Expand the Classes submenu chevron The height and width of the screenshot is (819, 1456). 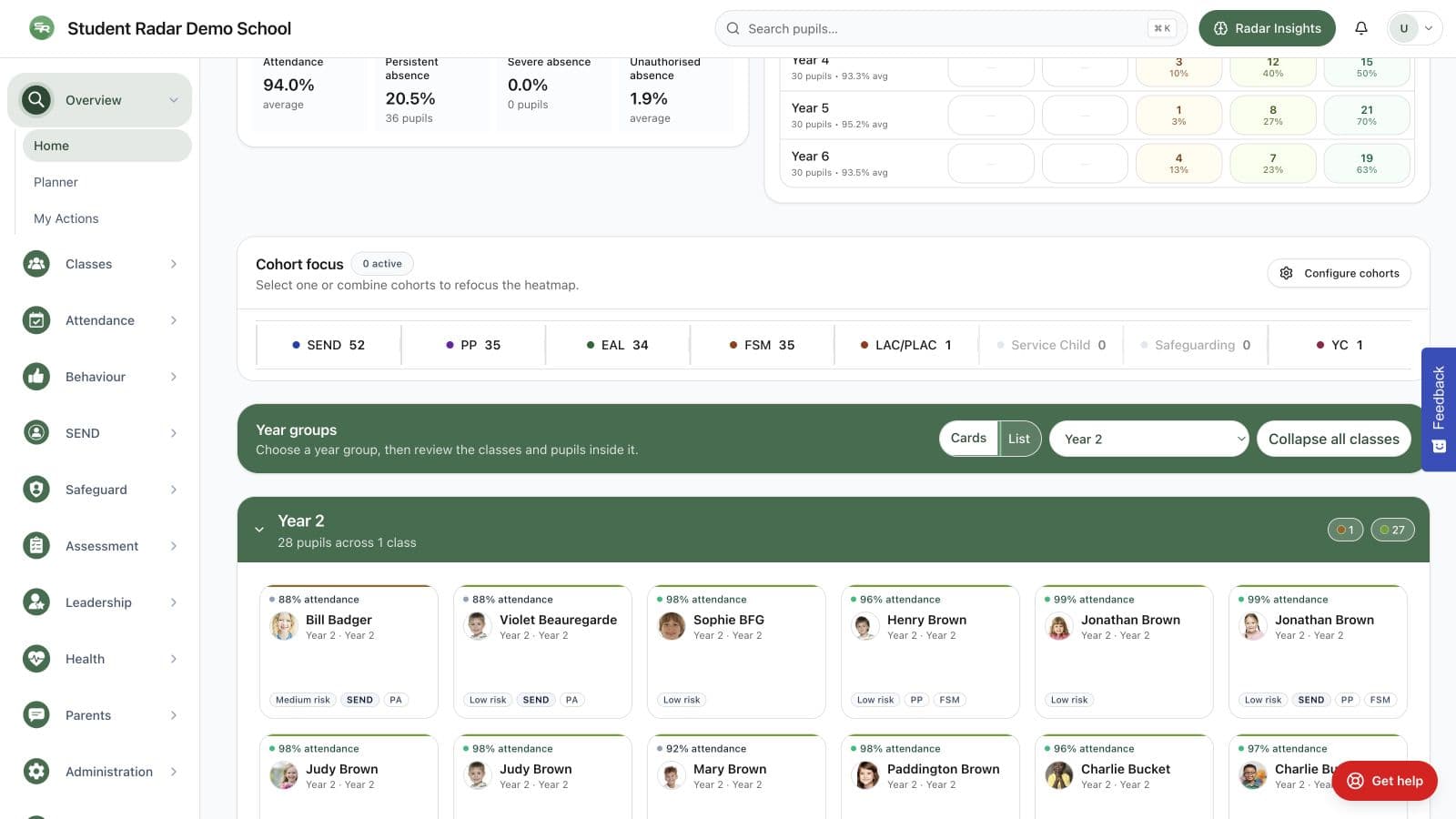click(174, 264)
